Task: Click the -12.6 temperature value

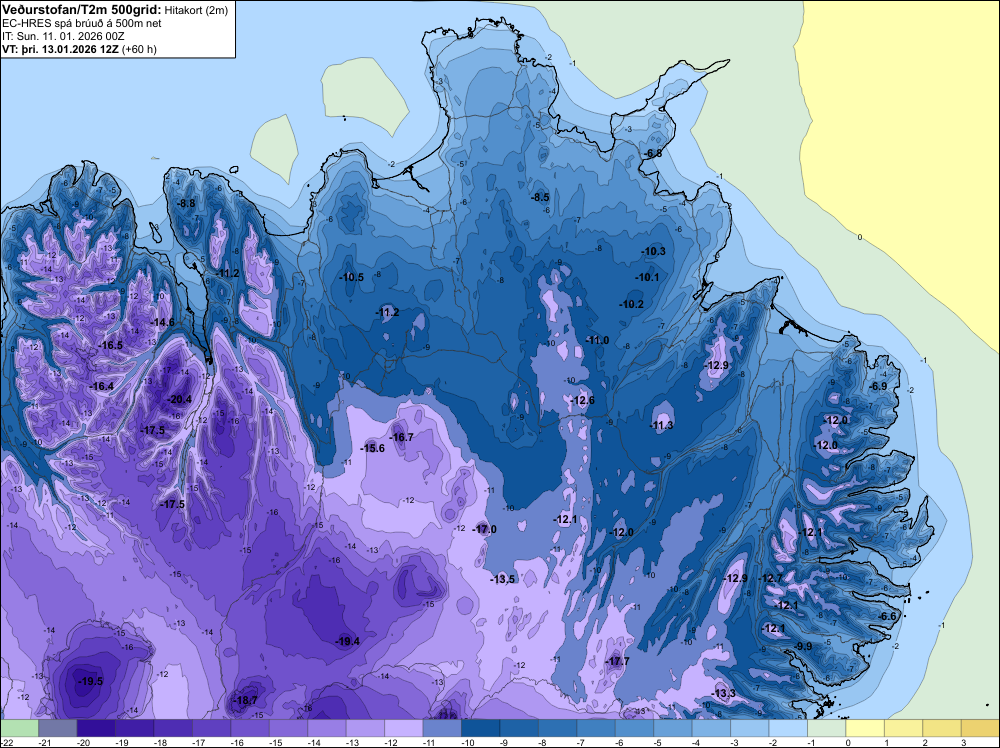Action: (582, 400)
